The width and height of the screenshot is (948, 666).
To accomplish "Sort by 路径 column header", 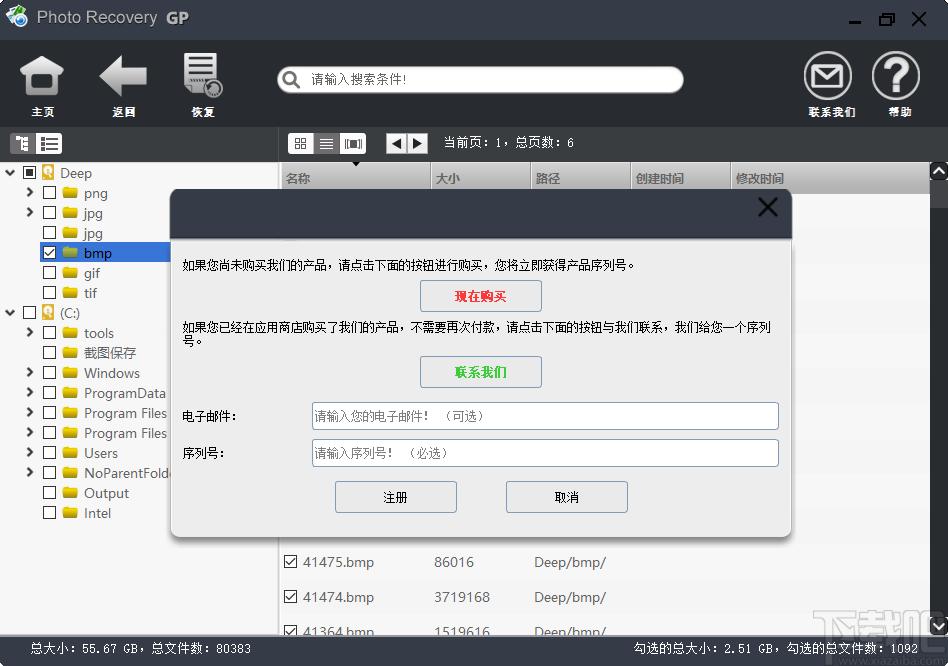I will (580, 178).
